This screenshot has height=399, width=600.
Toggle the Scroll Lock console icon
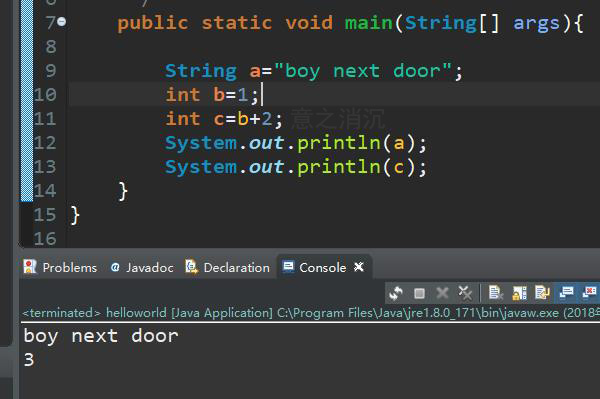pyautogui.click(x=519, y=293)
